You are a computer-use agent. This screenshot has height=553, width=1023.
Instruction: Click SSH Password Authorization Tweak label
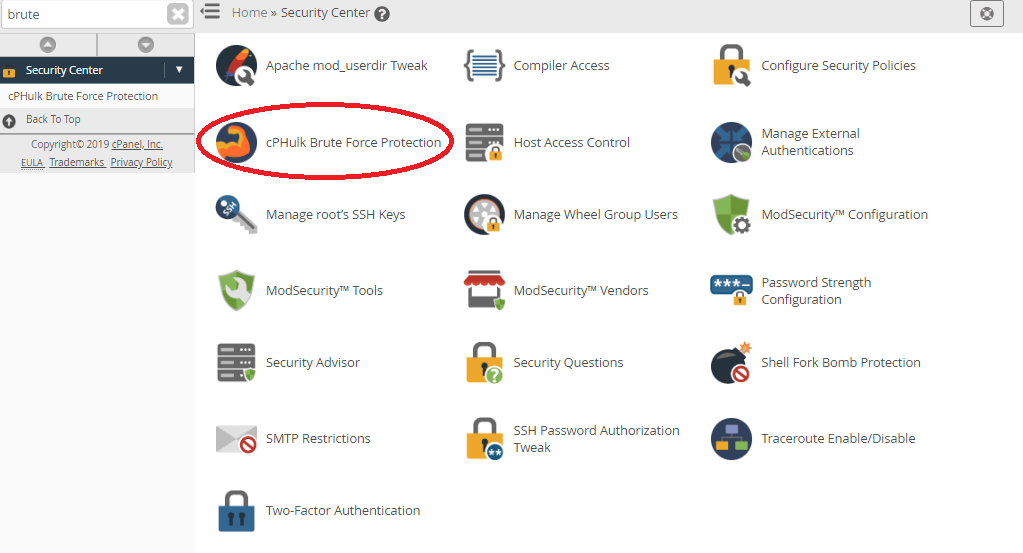[x=596, y=439]
